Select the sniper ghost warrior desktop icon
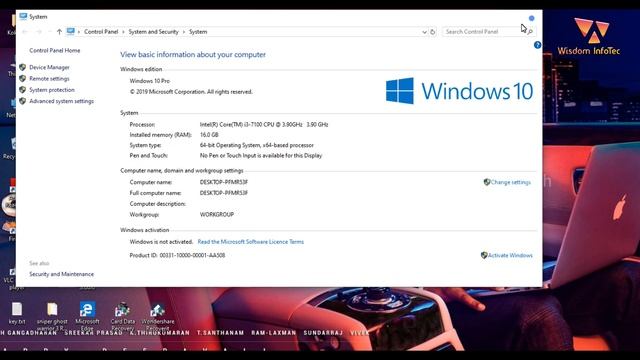 coord(52,316)
